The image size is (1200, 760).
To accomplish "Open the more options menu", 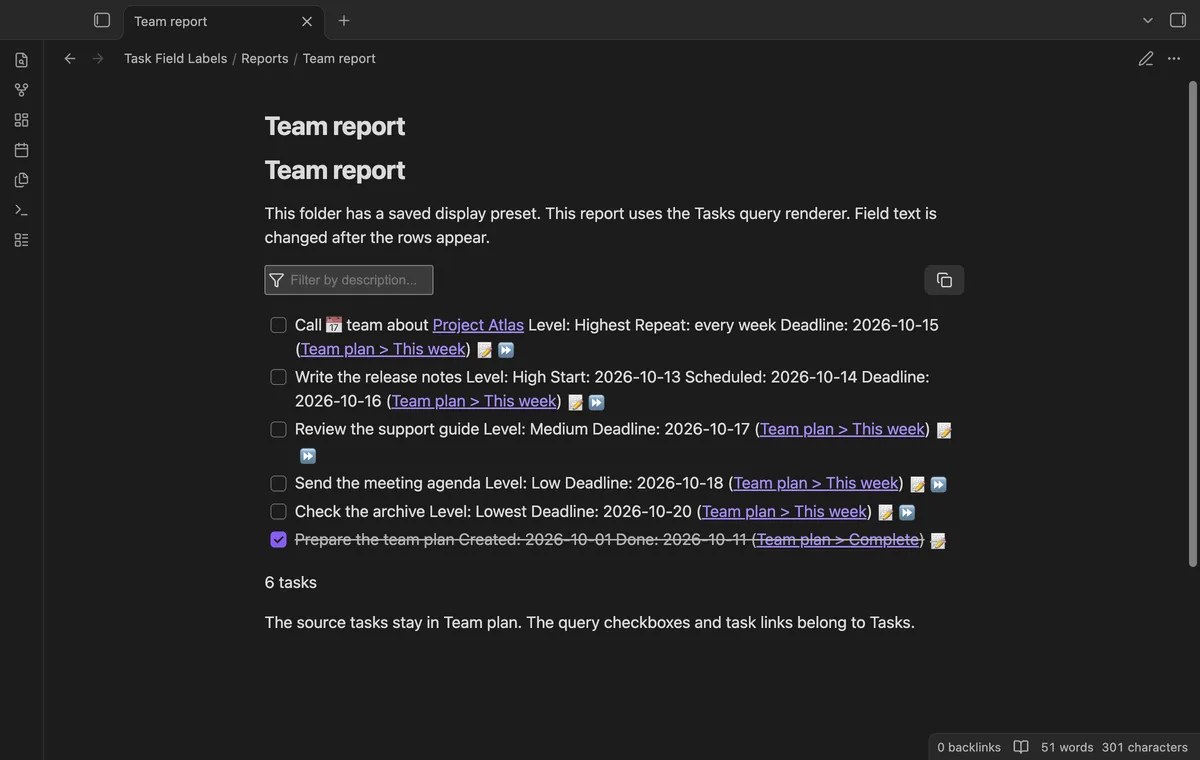I will pyautogui.click(x=1174, y=58).
